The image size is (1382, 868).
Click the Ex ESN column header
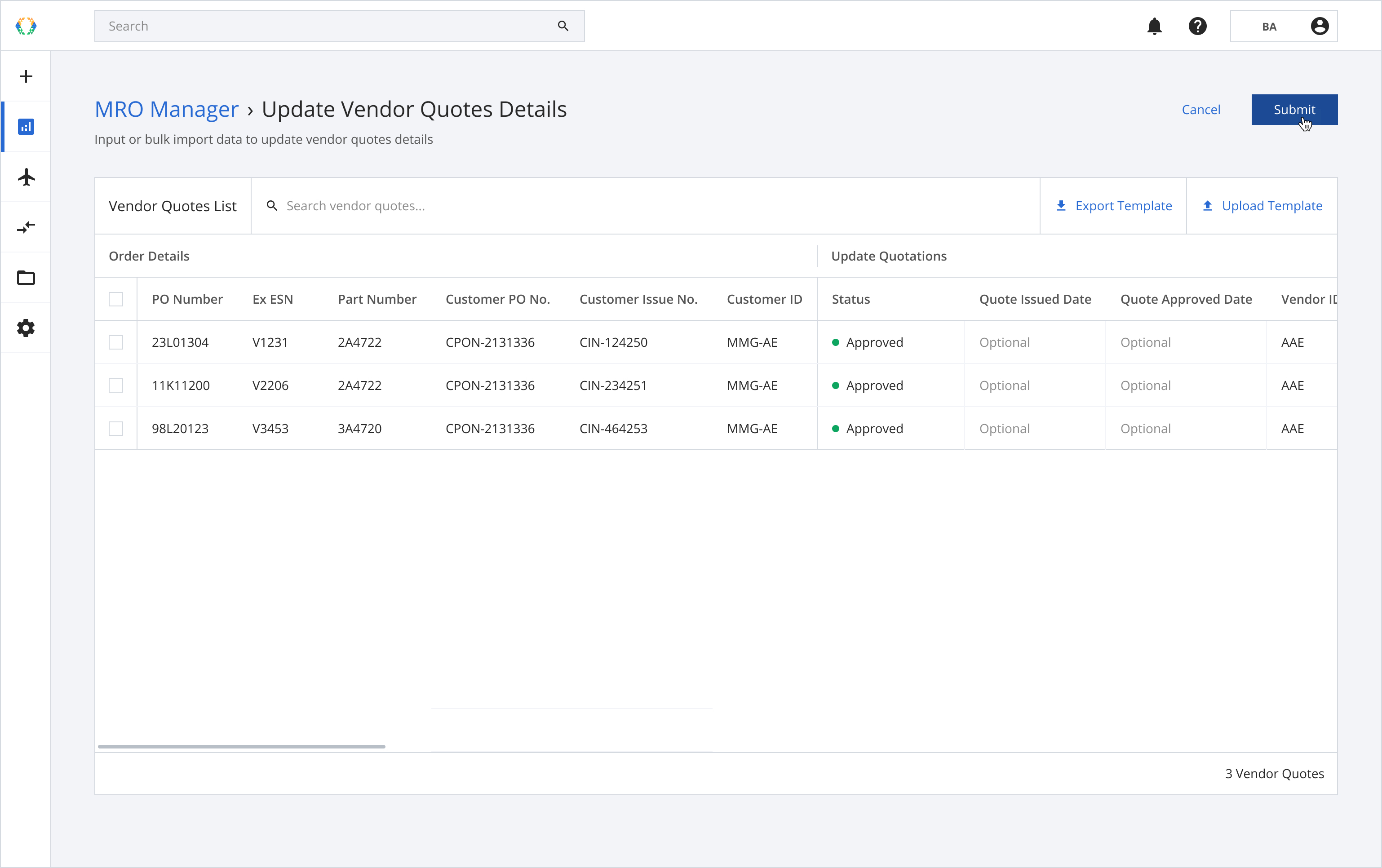[273, 299]
